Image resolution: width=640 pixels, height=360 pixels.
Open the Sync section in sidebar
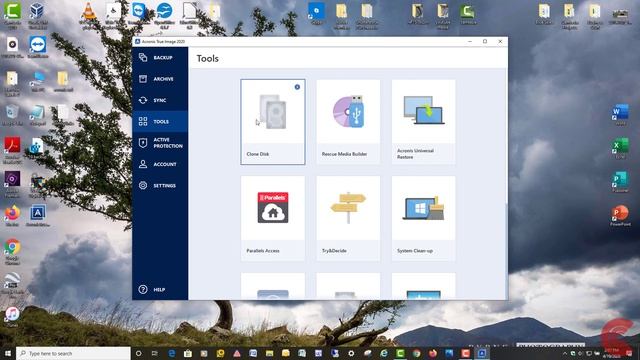pyautogui.click(x=160, y=100)
